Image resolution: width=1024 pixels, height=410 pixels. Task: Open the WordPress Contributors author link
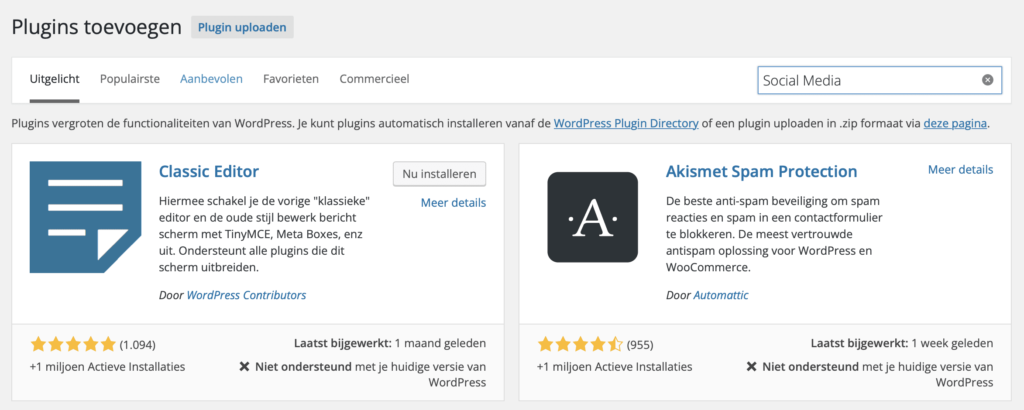click(x=246, y=295)
